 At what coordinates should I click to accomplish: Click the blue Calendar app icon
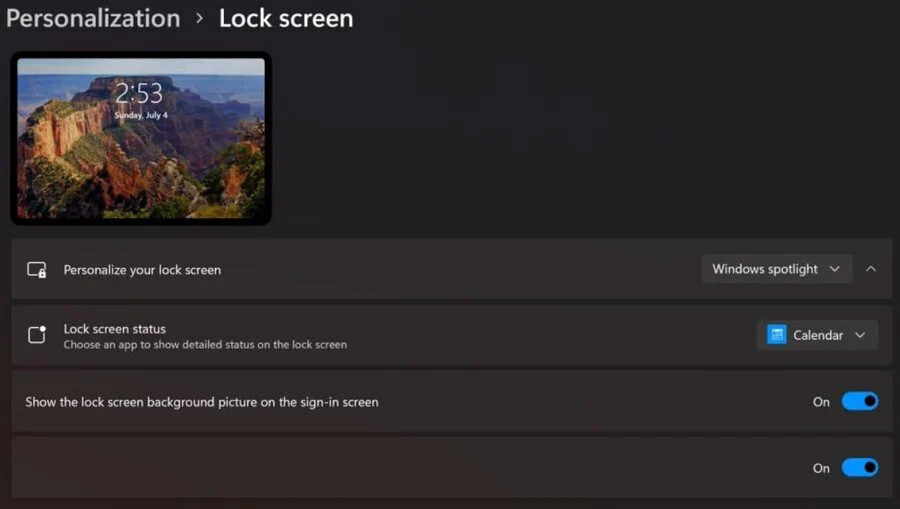tap(777, 335)
